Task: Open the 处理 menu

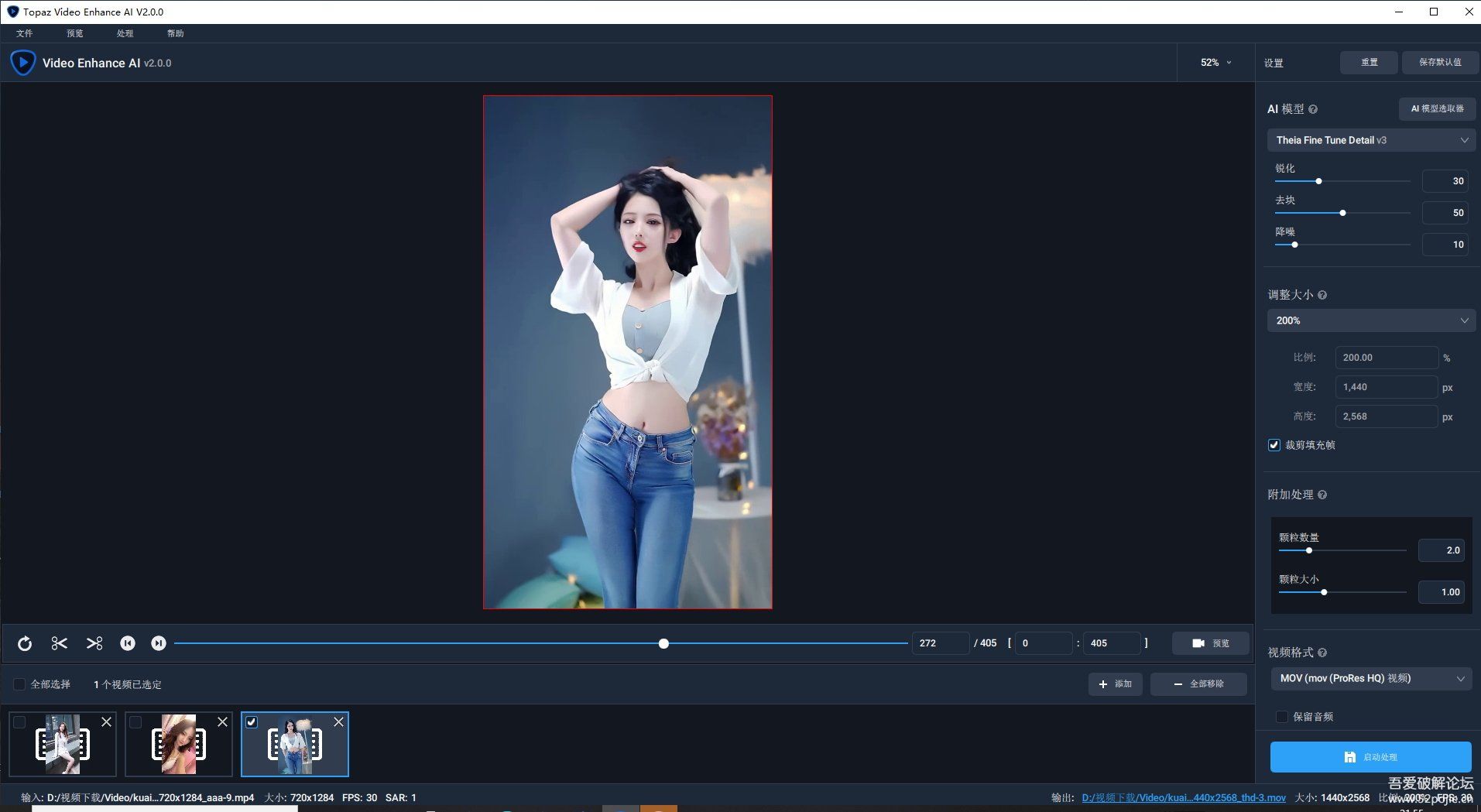Action: [125, 33]
